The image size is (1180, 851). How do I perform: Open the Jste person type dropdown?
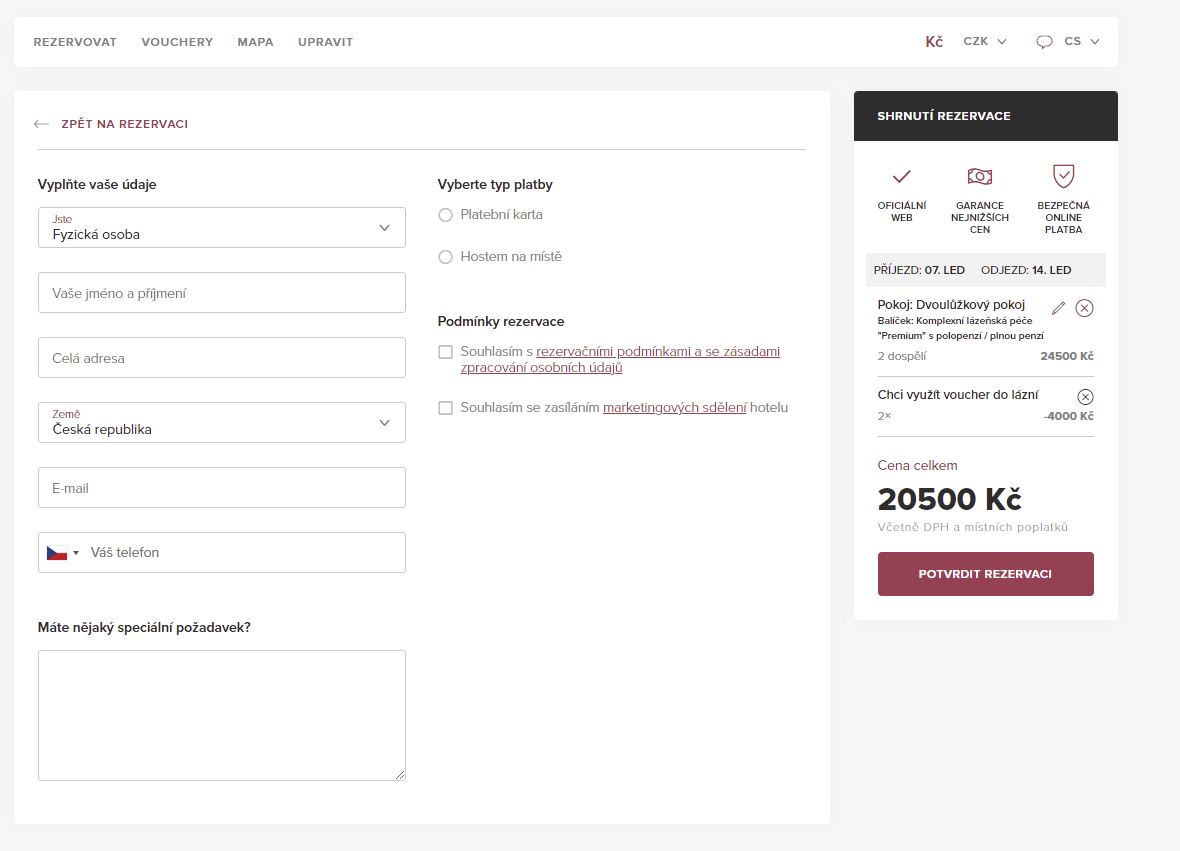[x=221, y=228]
